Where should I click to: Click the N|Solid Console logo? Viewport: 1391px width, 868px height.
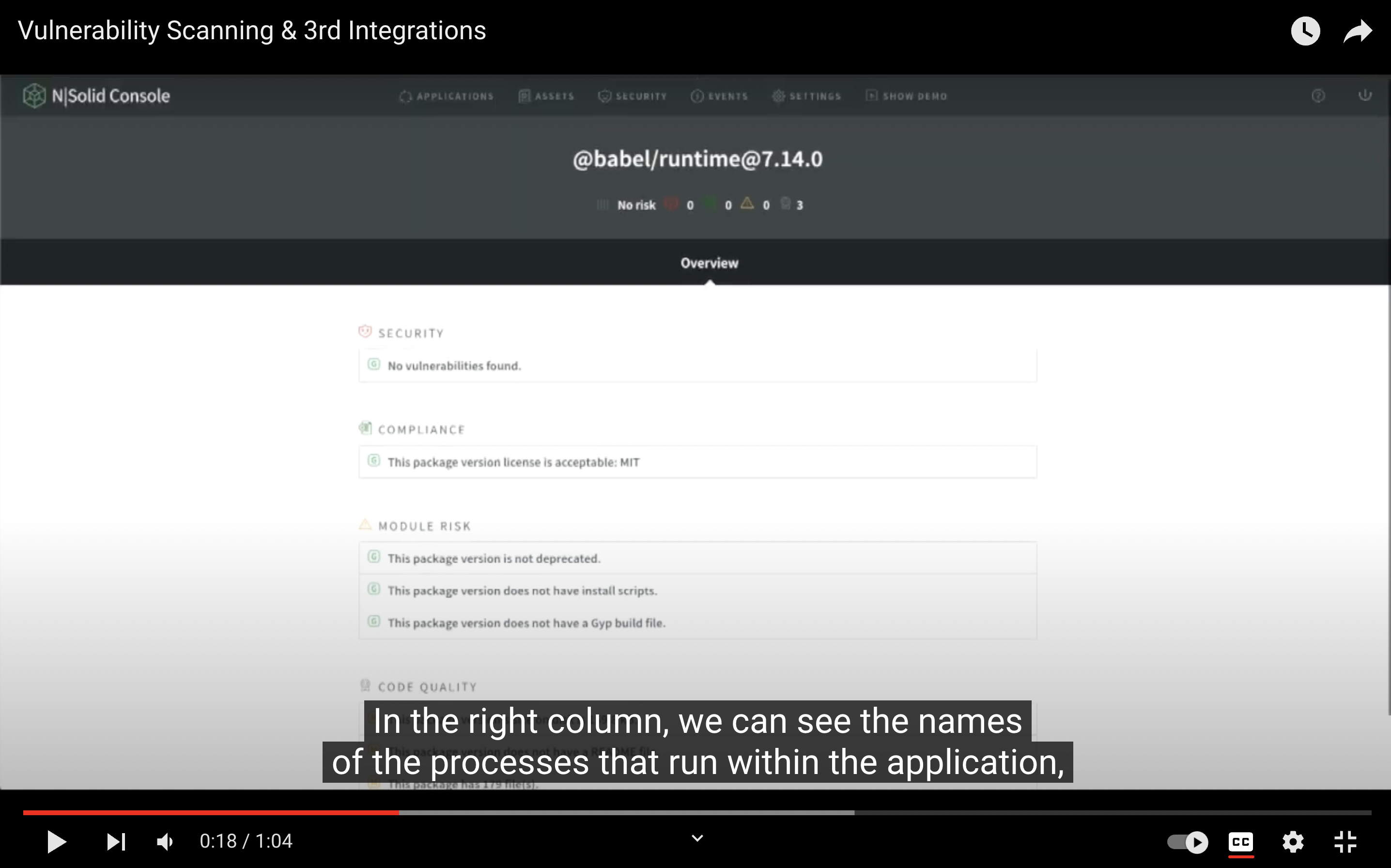[x=96, y=96]
